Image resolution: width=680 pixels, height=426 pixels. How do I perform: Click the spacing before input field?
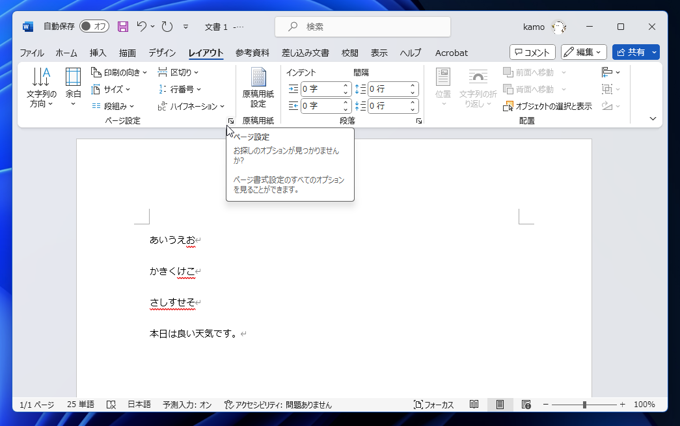point(389,89)
